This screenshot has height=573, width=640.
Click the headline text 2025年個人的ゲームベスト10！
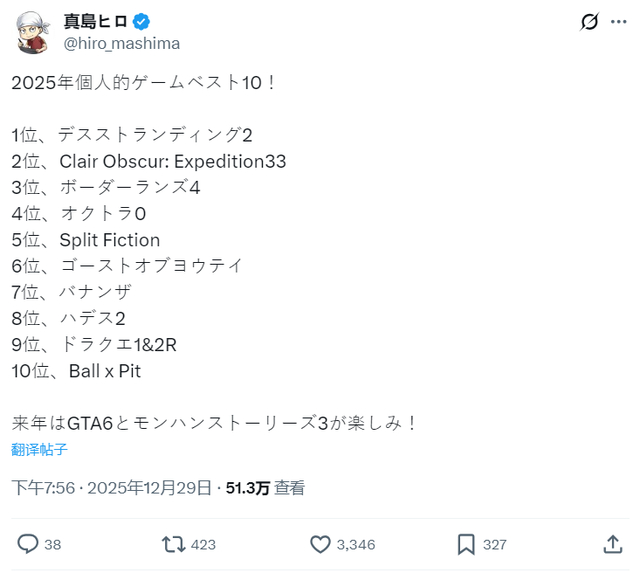click(x=144, y=82)
